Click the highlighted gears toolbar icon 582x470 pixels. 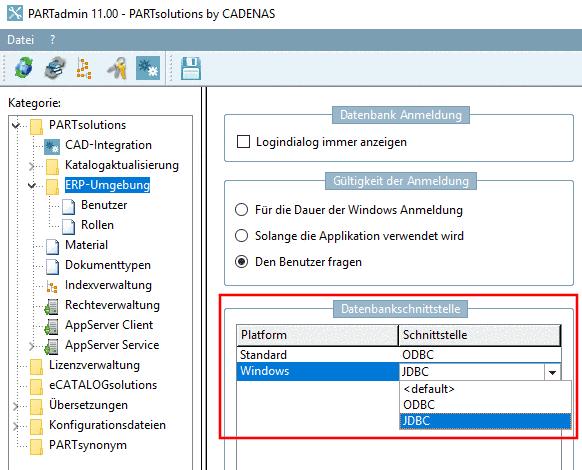click(148, 68)
